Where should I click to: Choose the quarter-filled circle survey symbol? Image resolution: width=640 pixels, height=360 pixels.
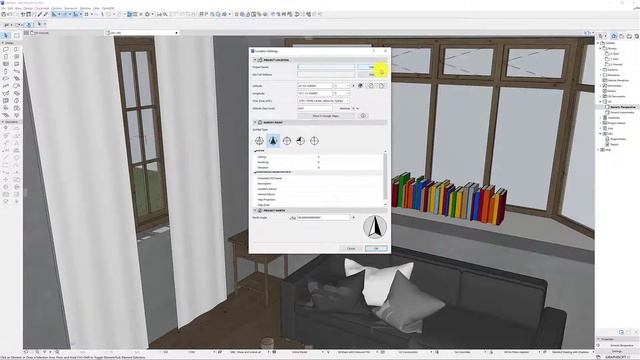(x=300, y=141)
